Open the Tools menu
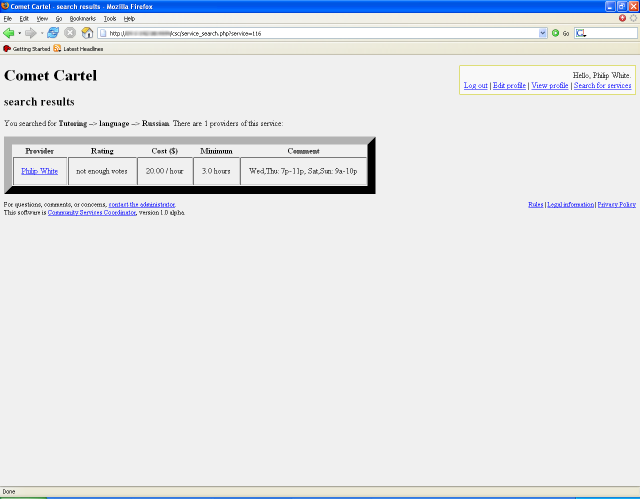Screen dimensions: 640x499 tap(110, 18)
